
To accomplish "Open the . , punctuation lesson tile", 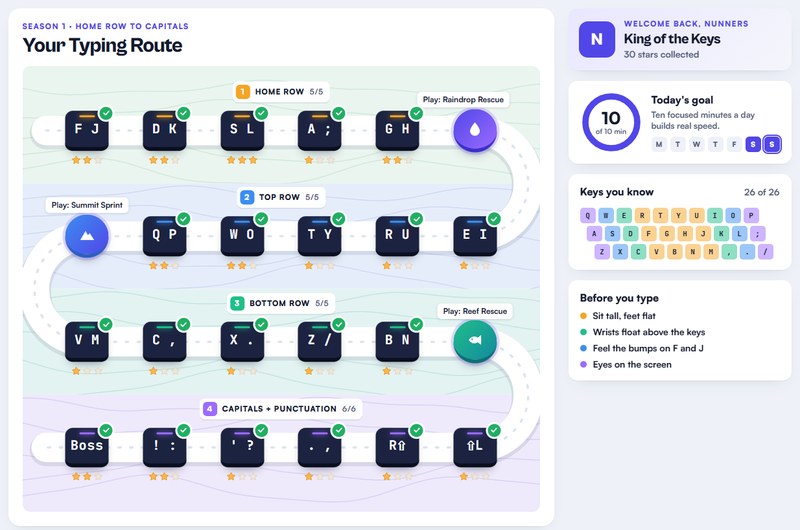I will tap(319, 447).
